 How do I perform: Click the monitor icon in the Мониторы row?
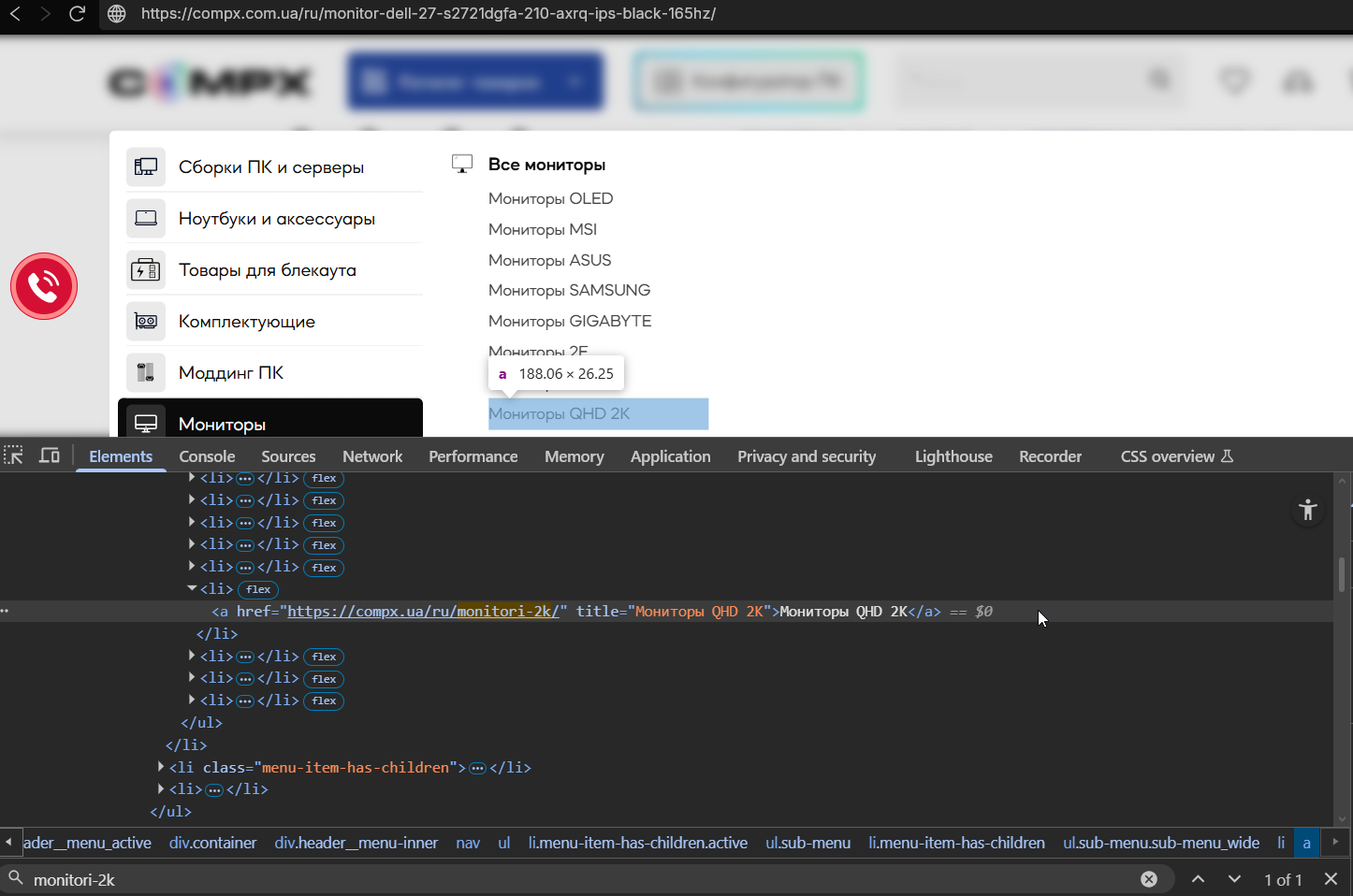(x=146, y=424)
